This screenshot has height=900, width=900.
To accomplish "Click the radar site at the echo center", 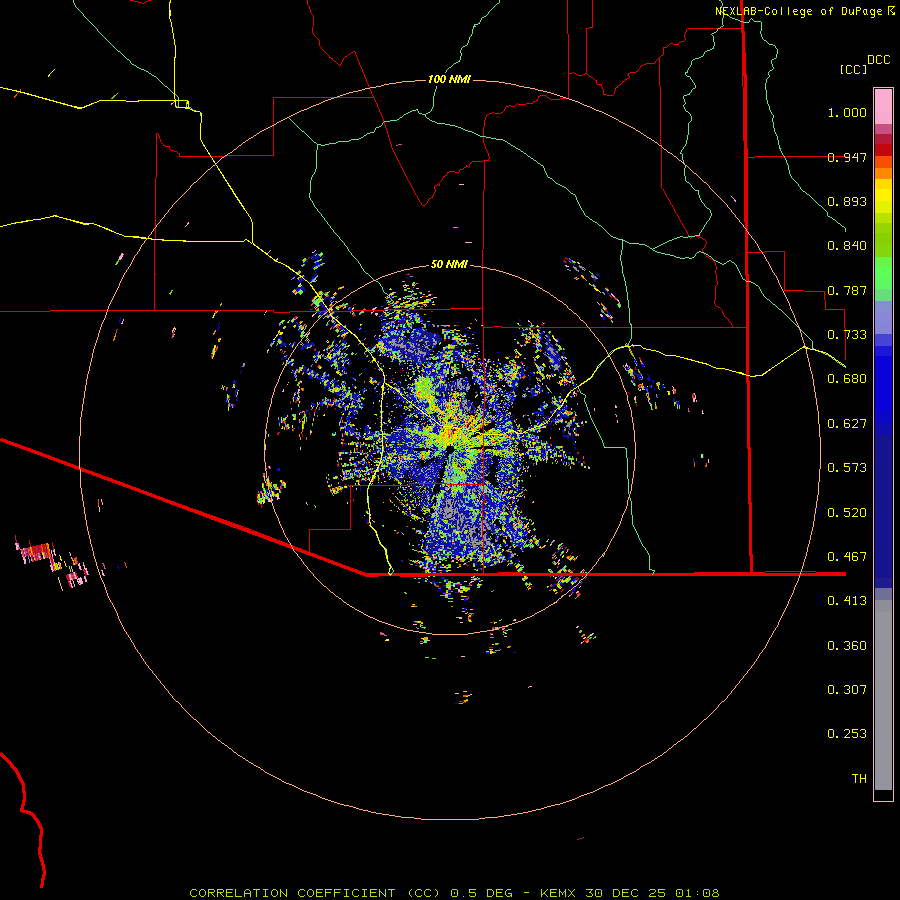I will coord(450,449).
